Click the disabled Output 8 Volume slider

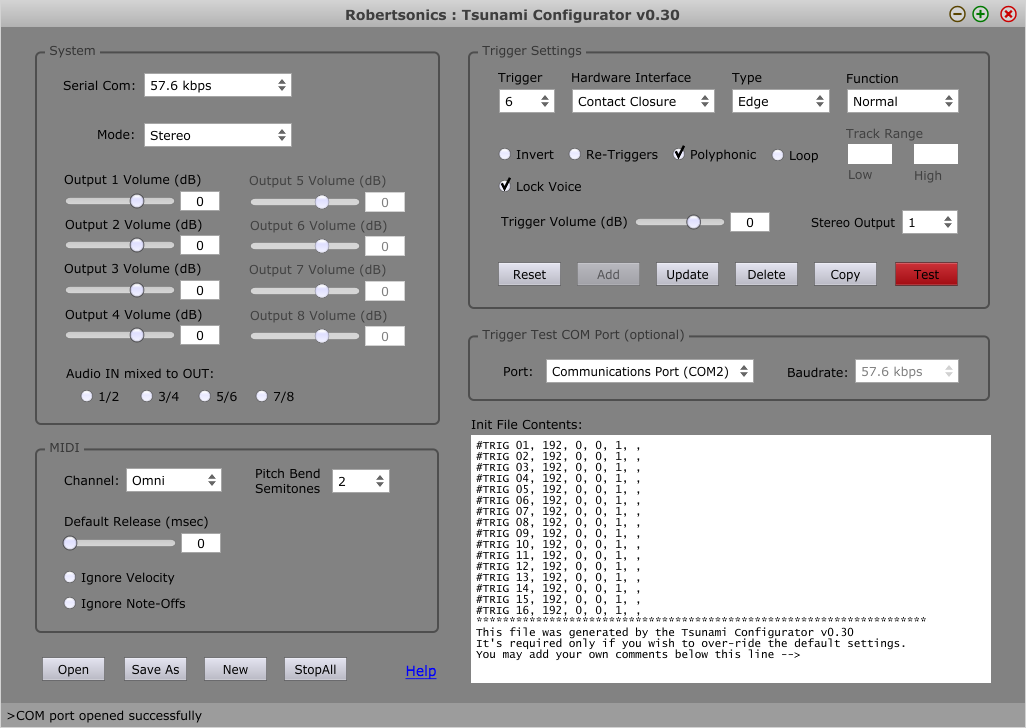tap(305, 336)
